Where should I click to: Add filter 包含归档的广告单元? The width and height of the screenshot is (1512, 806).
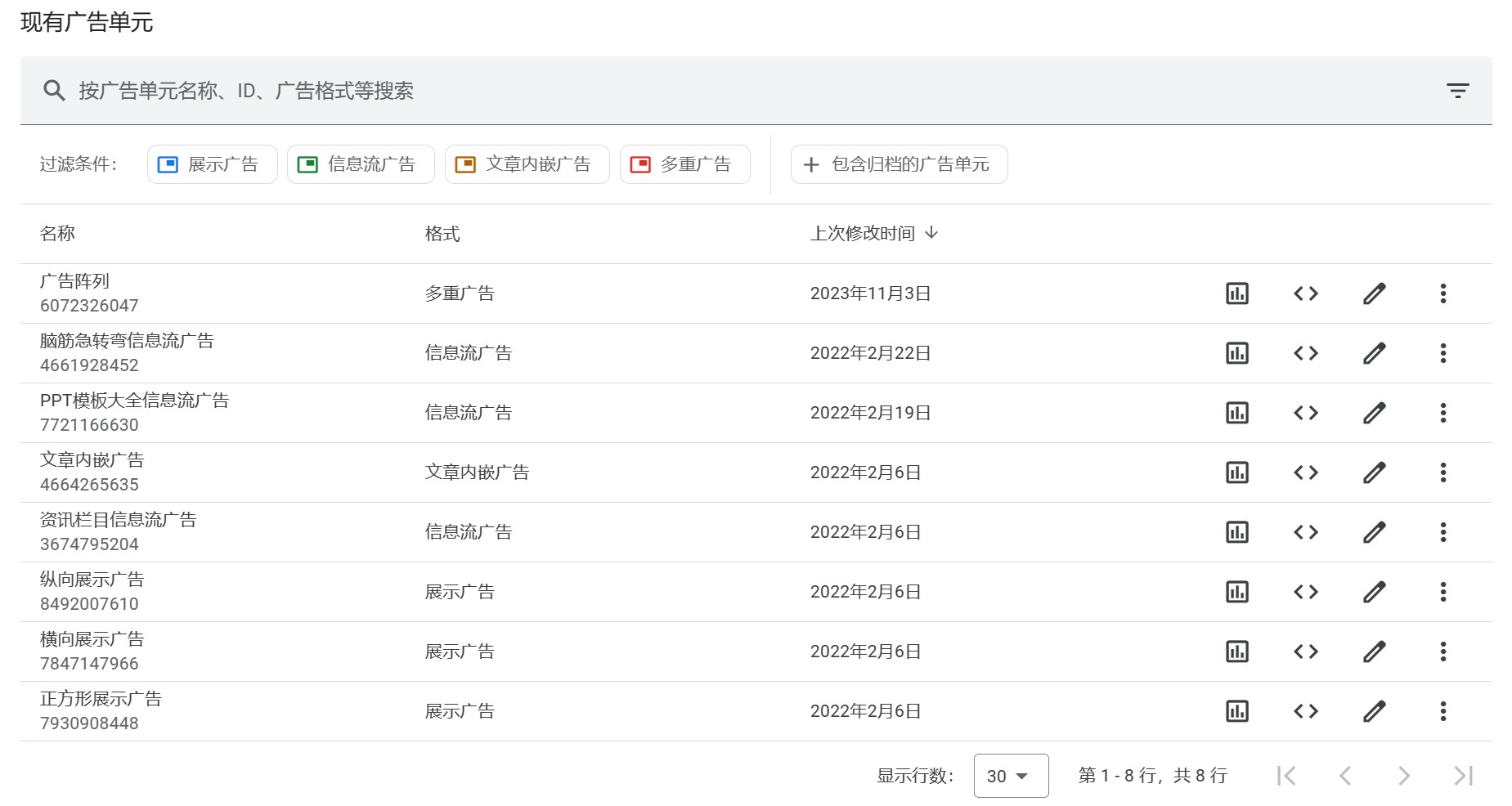coord(899,164)
